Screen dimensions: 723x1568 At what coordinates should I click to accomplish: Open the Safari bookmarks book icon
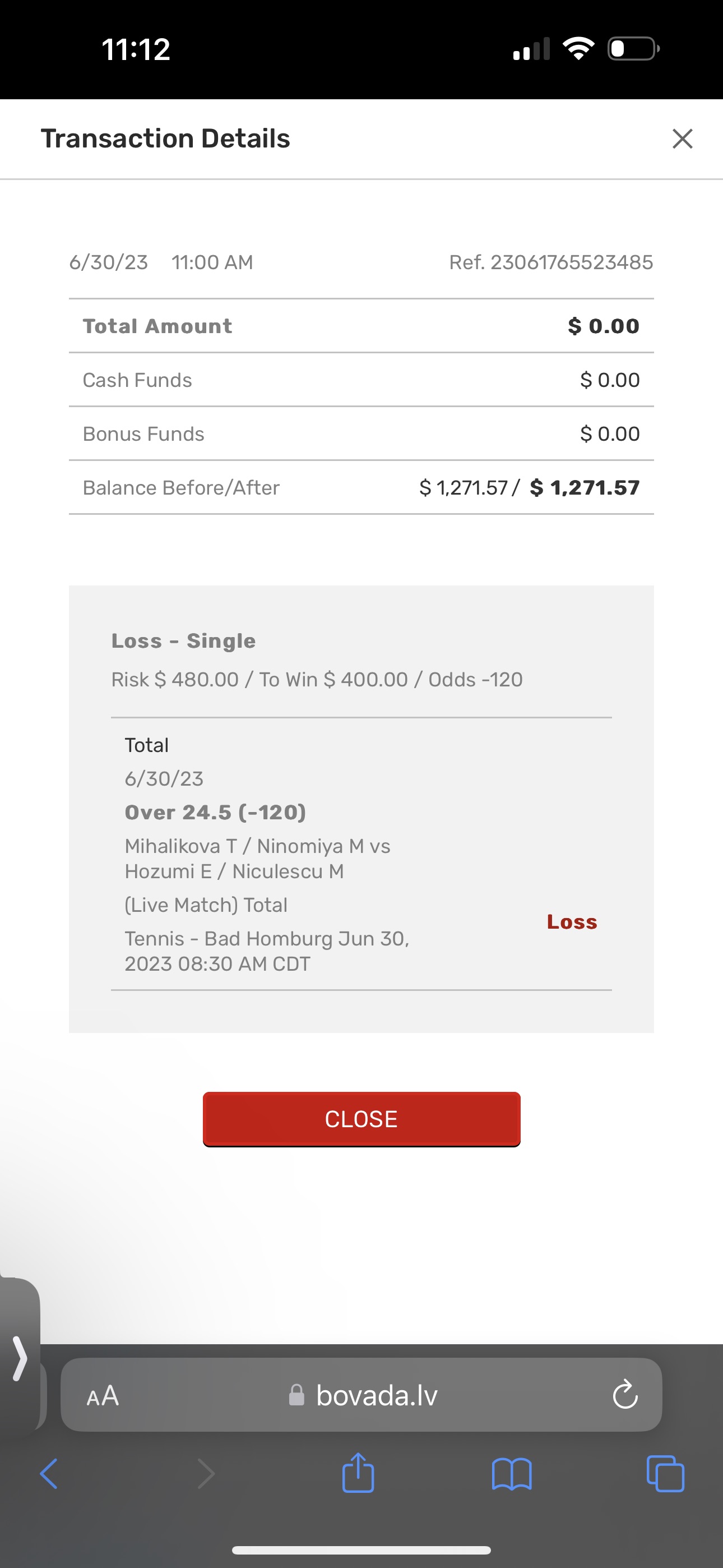click(x=512, y=1474)
